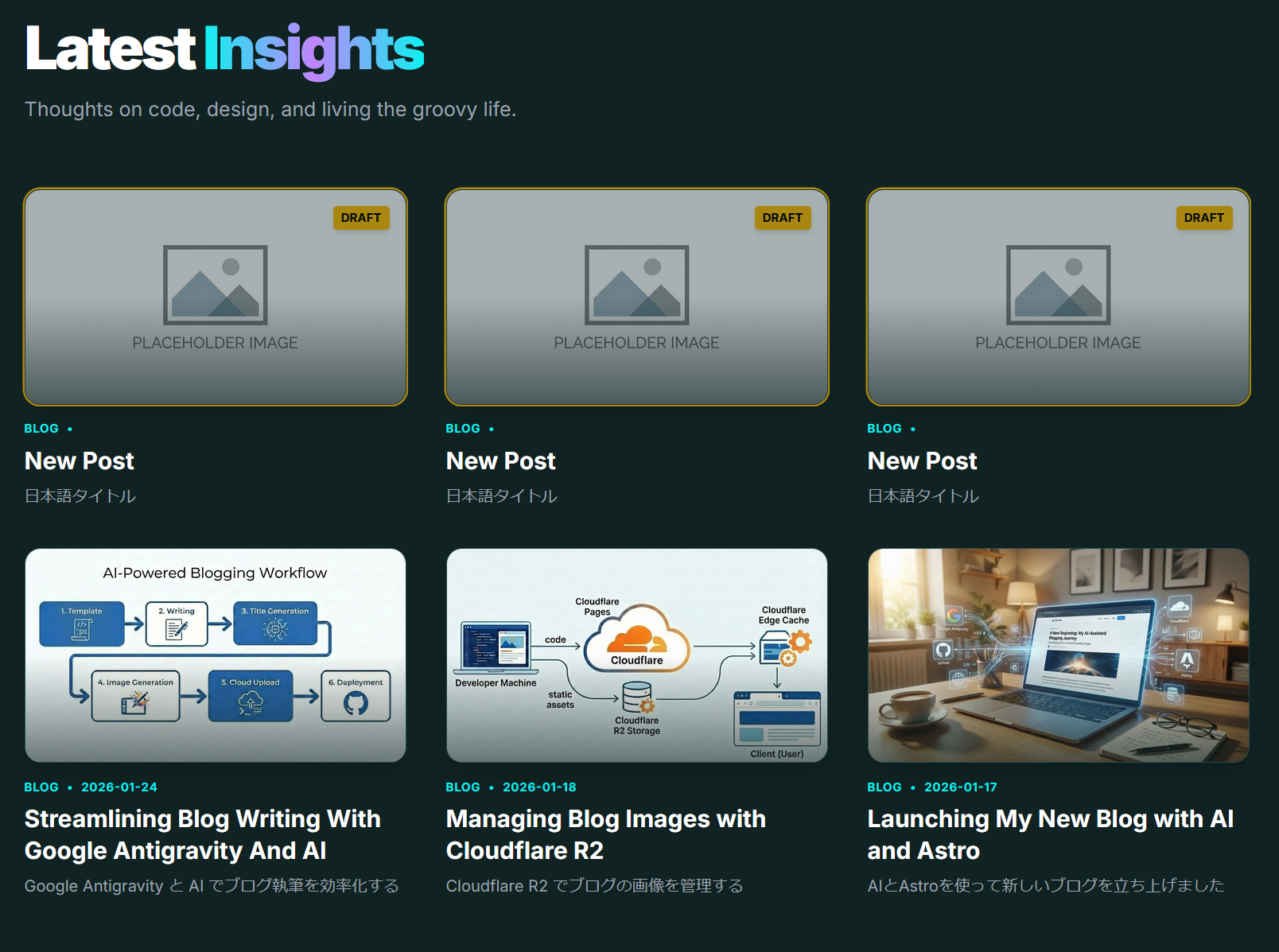Open the rightmost New Post draft title
The image size is (1279, 952).
923,461
